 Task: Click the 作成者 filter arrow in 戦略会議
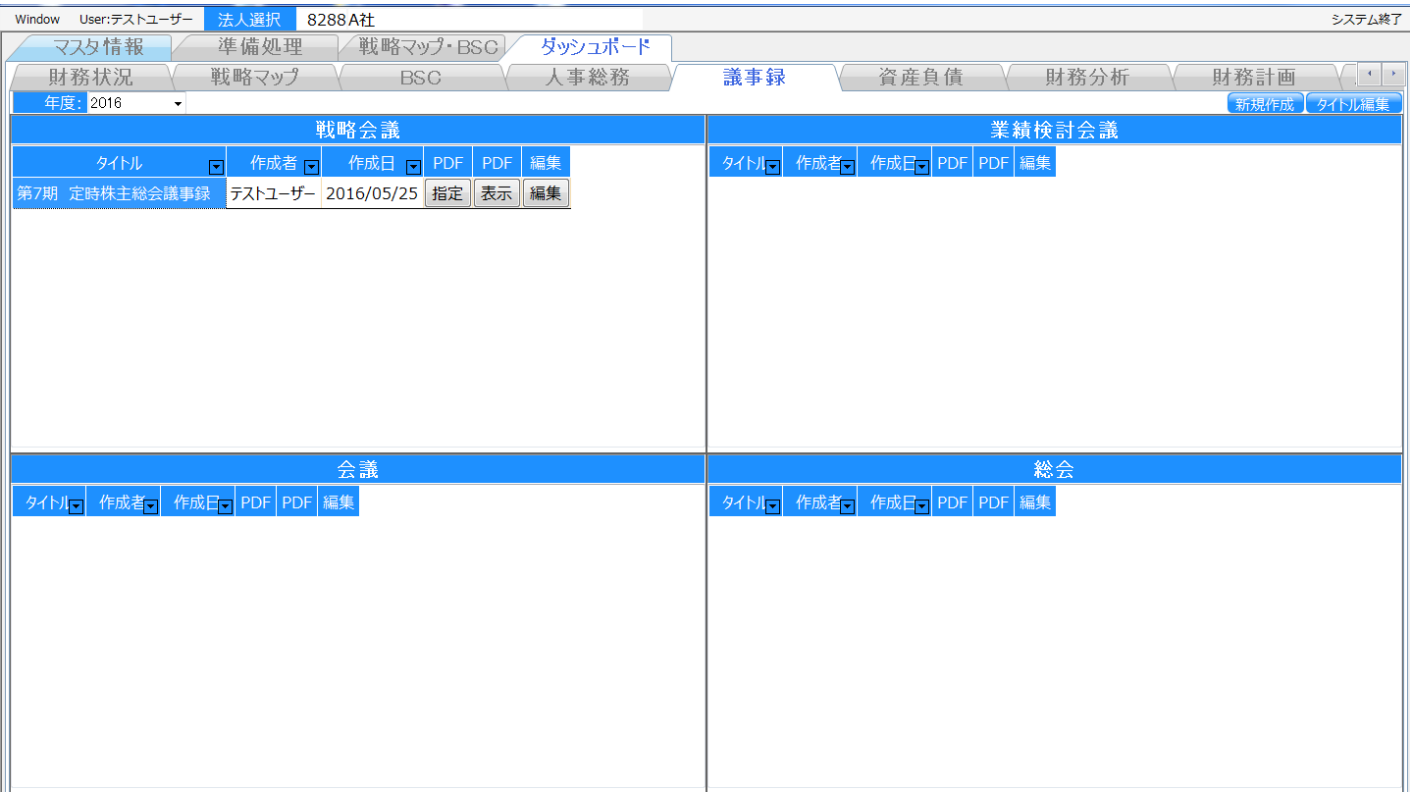311,167
